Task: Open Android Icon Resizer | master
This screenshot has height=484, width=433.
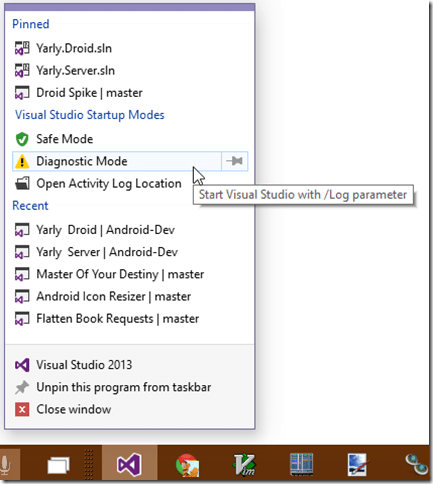Action: coord(130,297)
